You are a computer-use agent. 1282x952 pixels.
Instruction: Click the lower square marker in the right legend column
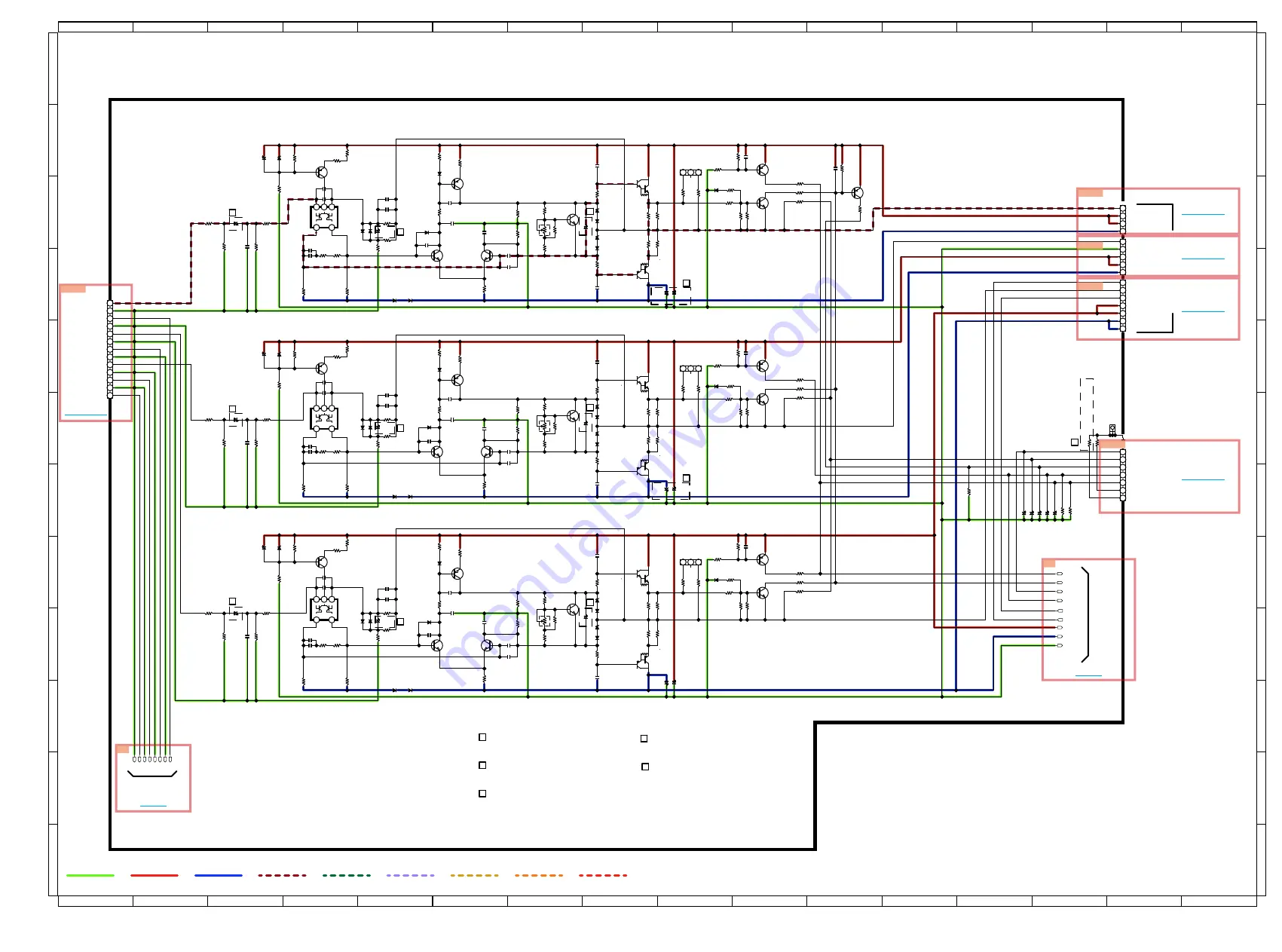click(645, 767)
